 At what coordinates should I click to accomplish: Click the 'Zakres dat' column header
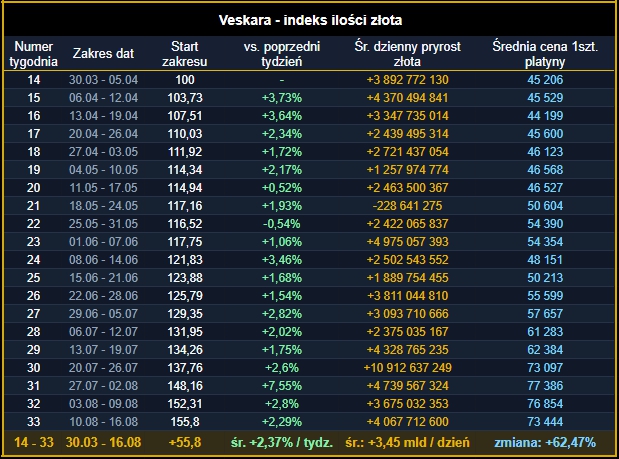tap(103, 53)
